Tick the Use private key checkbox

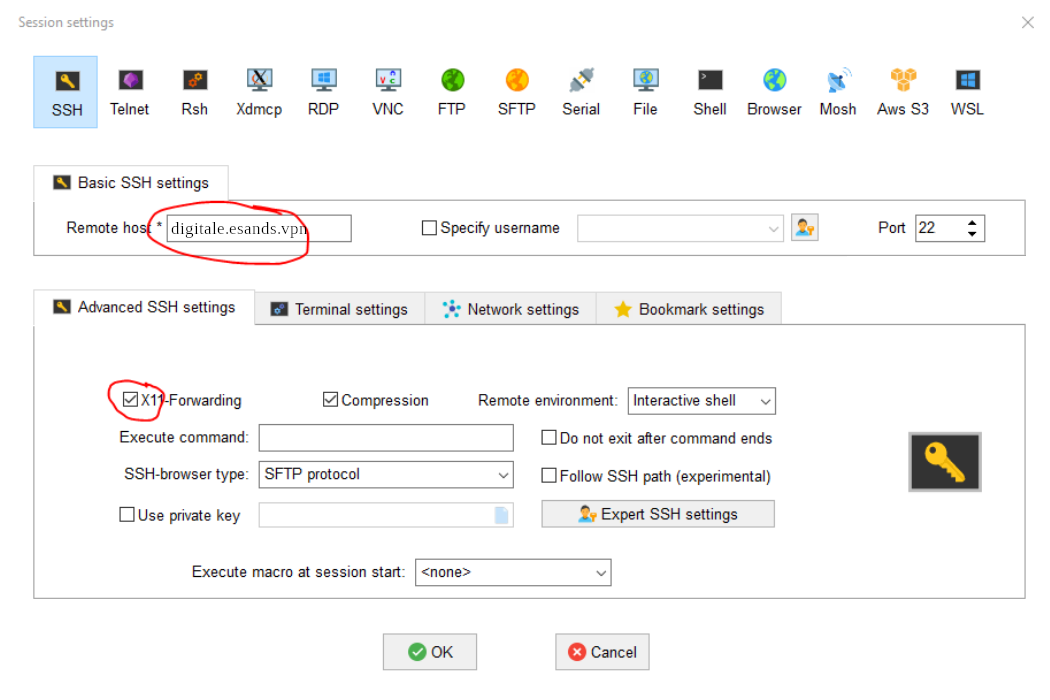[127, 515]
